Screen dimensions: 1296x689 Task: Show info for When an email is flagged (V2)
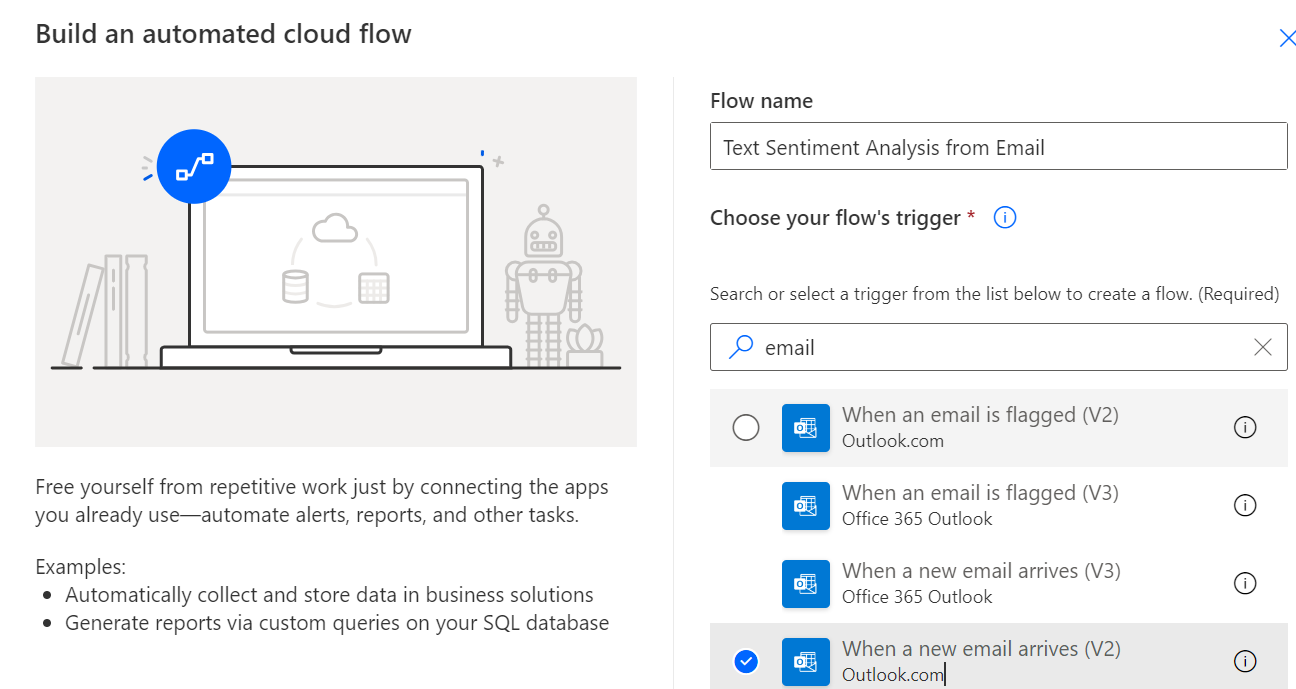(x=1245, y=428)
